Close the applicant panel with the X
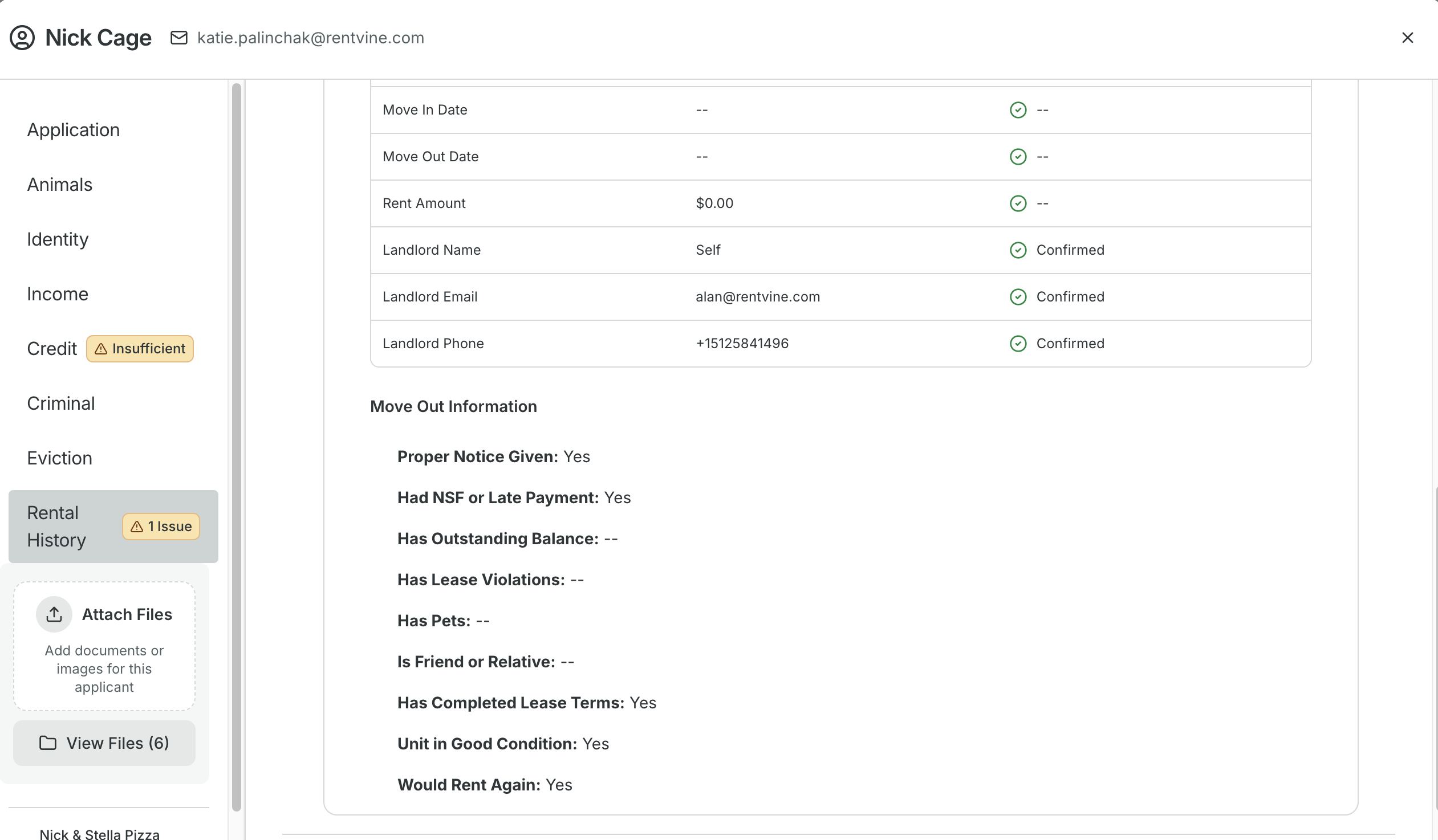1438x840 pixels. click(x=1407, y=38)
